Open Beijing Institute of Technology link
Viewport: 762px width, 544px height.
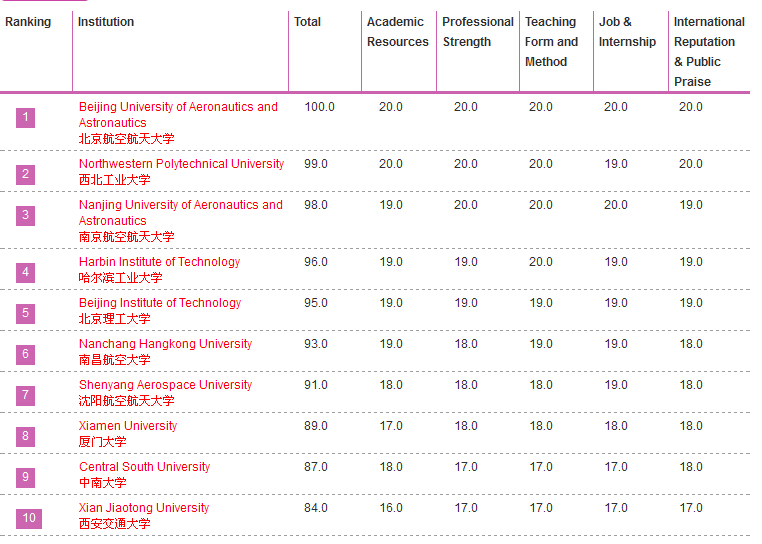[160, 303]
